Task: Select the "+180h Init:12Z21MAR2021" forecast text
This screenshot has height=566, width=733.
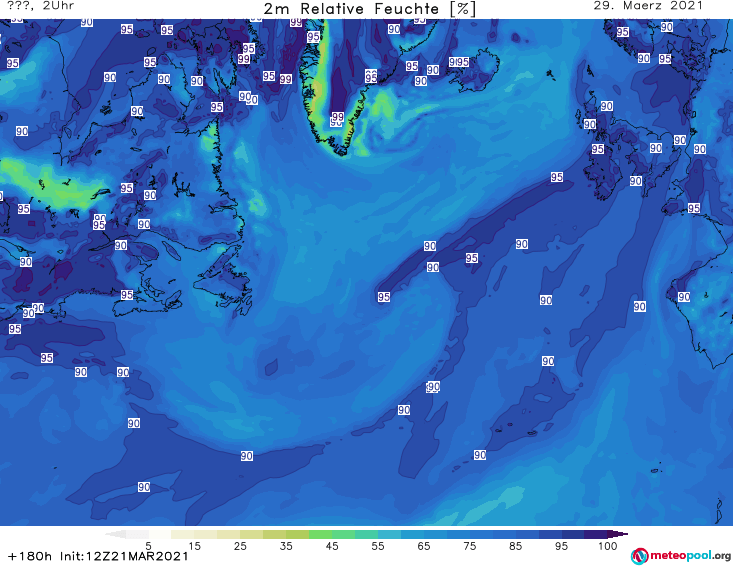Action: pyautogui.click(x=98, y=556)
